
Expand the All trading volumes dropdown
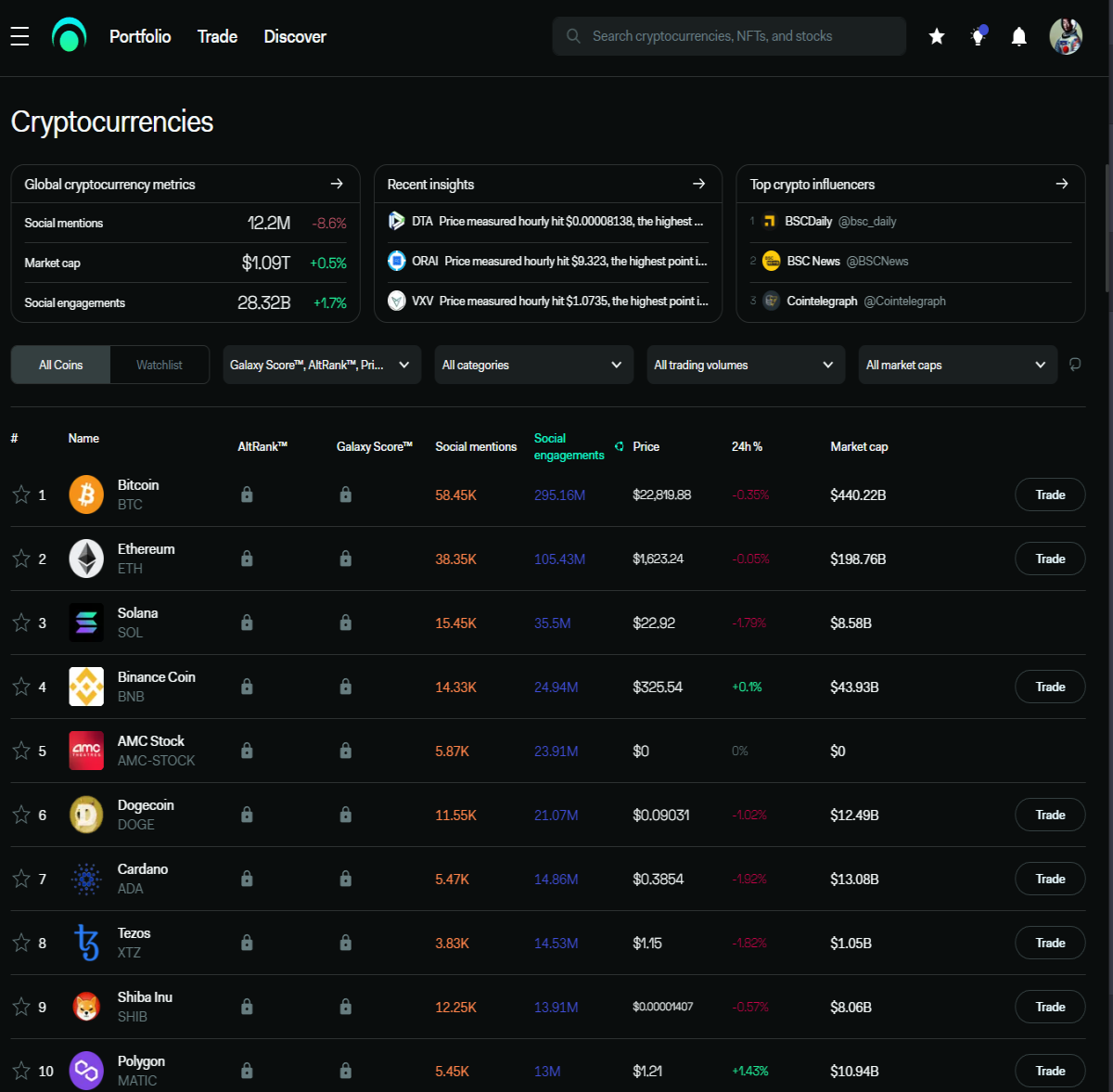coord(746,365)
